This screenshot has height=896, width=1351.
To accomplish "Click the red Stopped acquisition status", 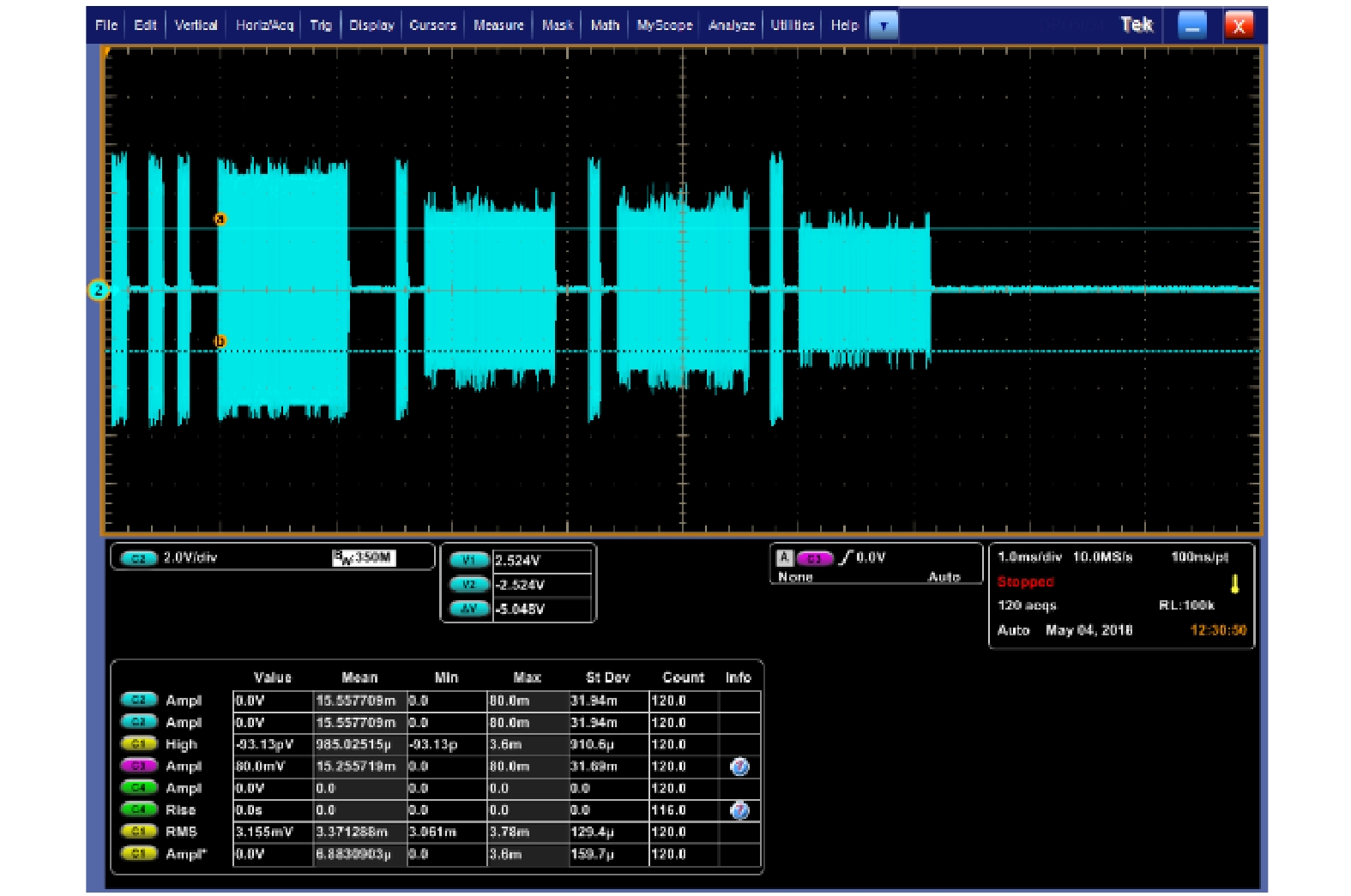I will click(x=1025, y=582).
